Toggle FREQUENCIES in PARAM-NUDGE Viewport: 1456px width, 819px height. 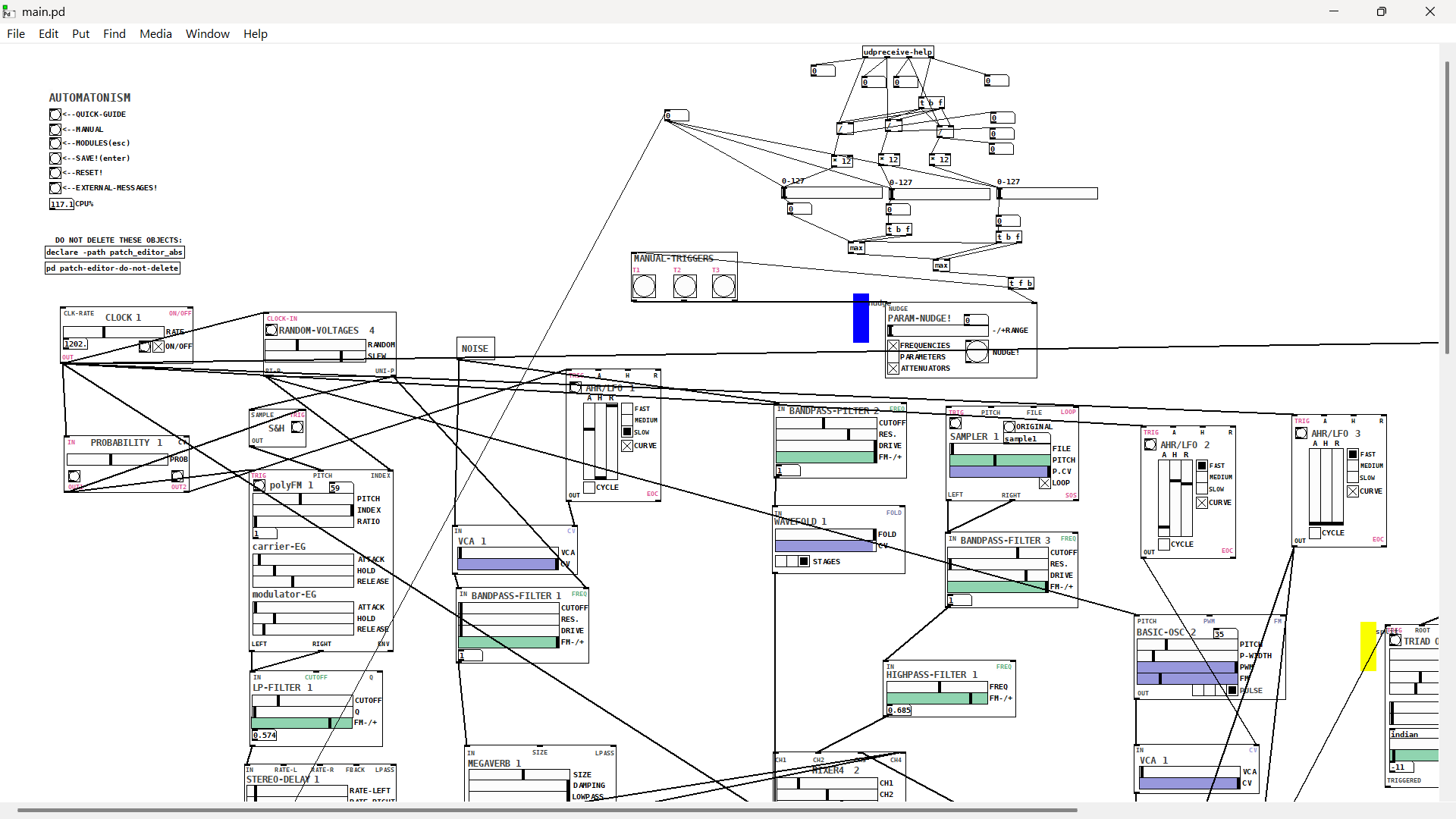(893, 346)
